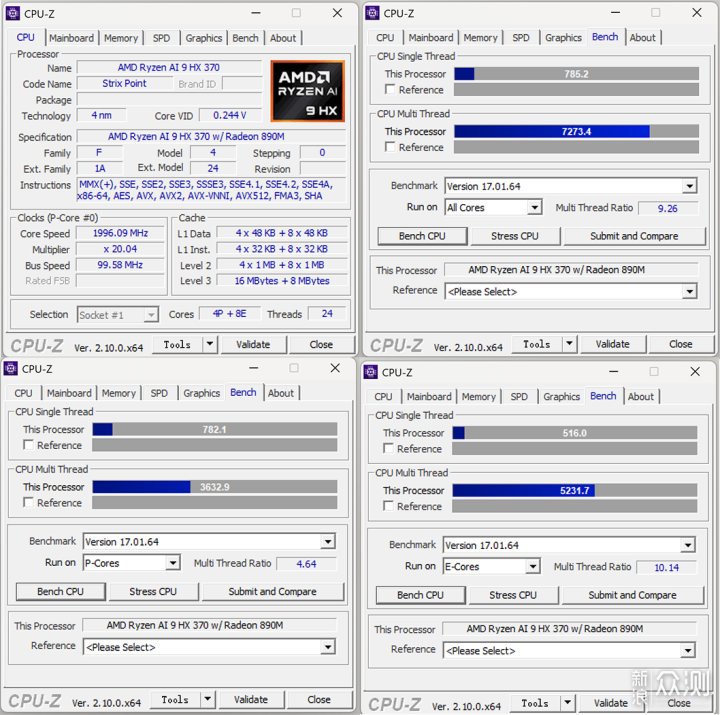Open Tools dropdown arrow in top-right window

pyautogui.click(x=569, y=343)
